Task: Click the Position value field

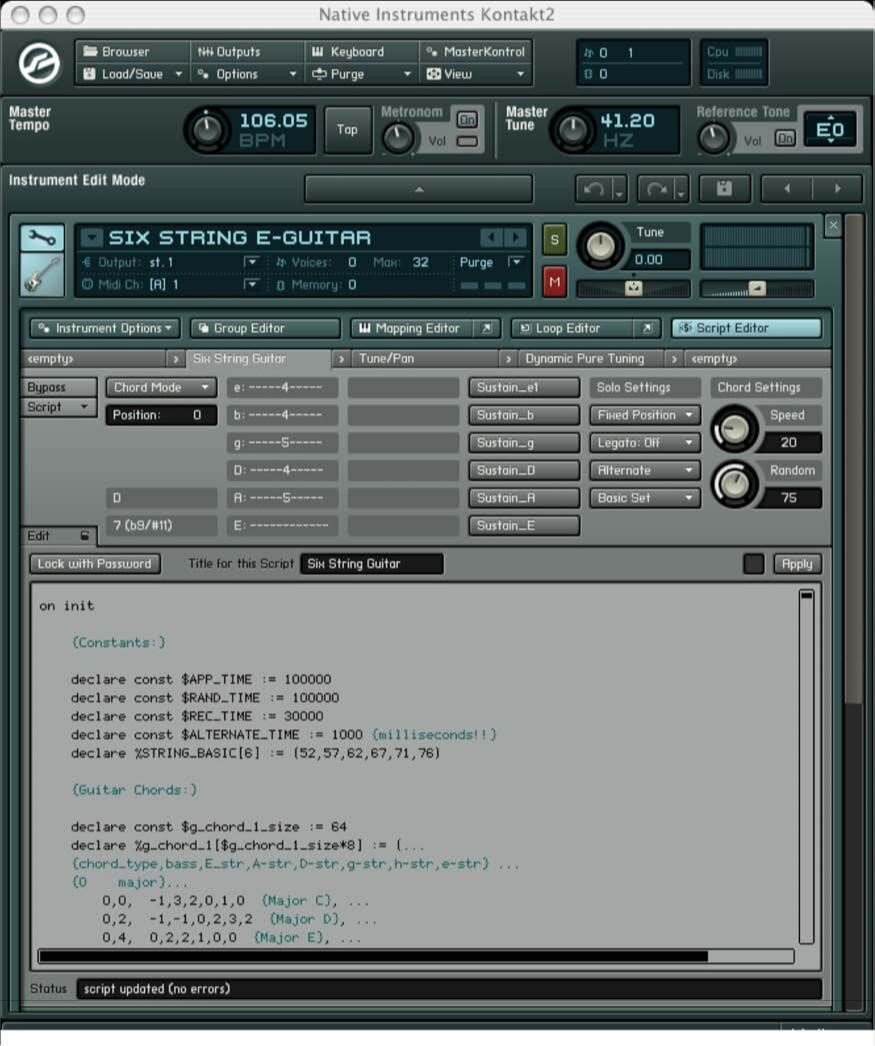Action: 161,415
